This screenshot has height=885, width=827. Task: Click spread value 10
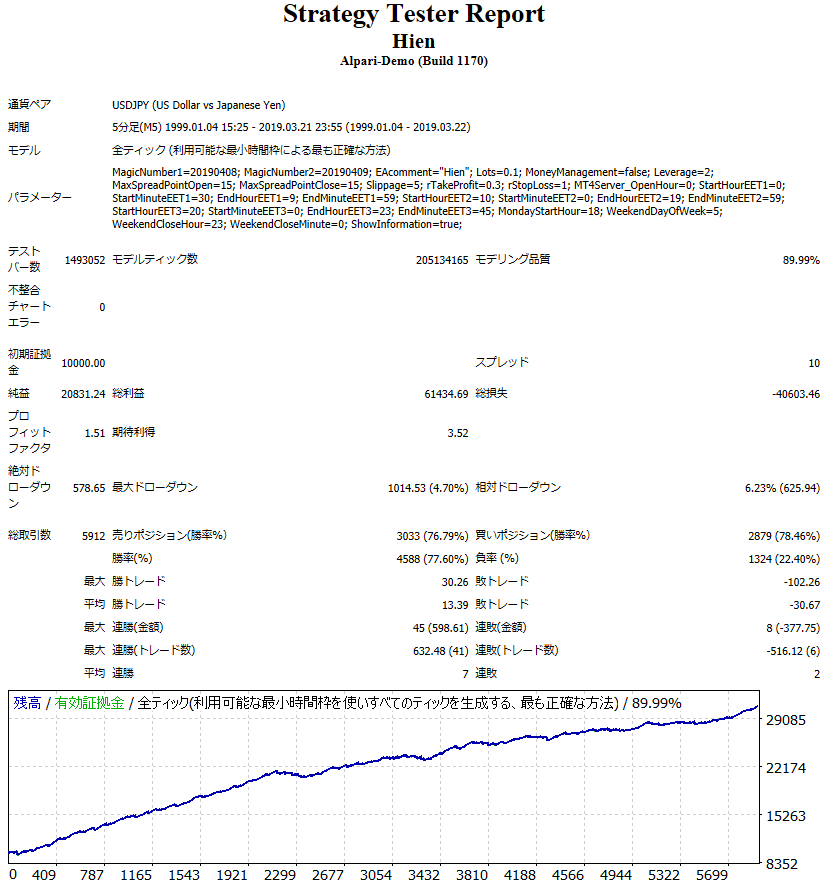coord(814,363)
